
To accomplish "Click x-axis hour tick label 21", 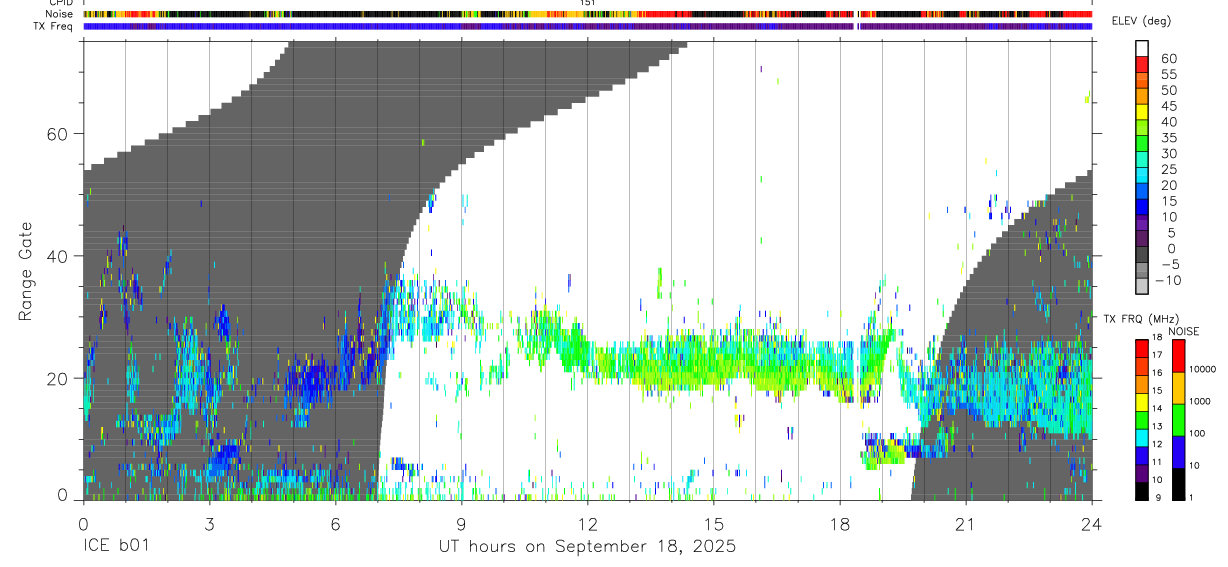I will (x=965, y=524).
